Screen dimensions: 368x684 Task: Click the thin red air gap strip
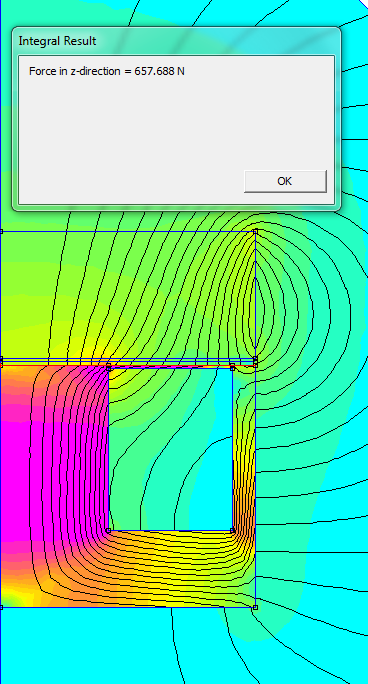128,364
